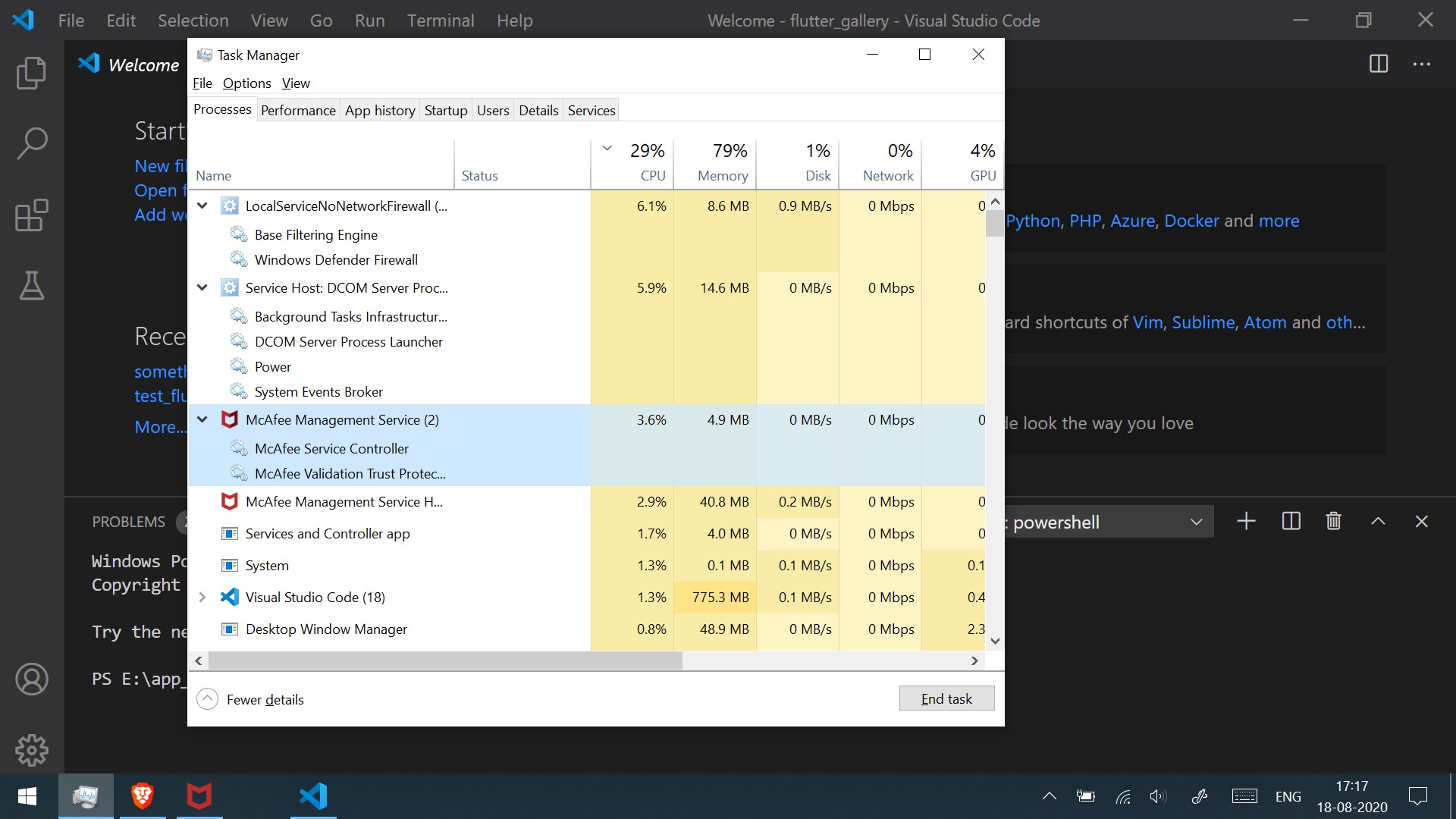Collapse Service Host DCOM Server group

point(202,288)
